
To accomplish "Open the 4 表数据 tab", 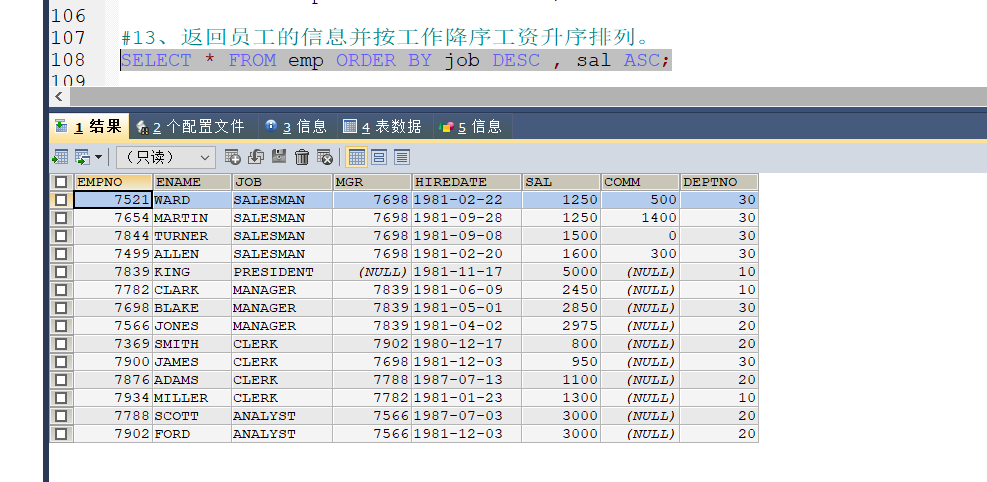I will [382, 126].
